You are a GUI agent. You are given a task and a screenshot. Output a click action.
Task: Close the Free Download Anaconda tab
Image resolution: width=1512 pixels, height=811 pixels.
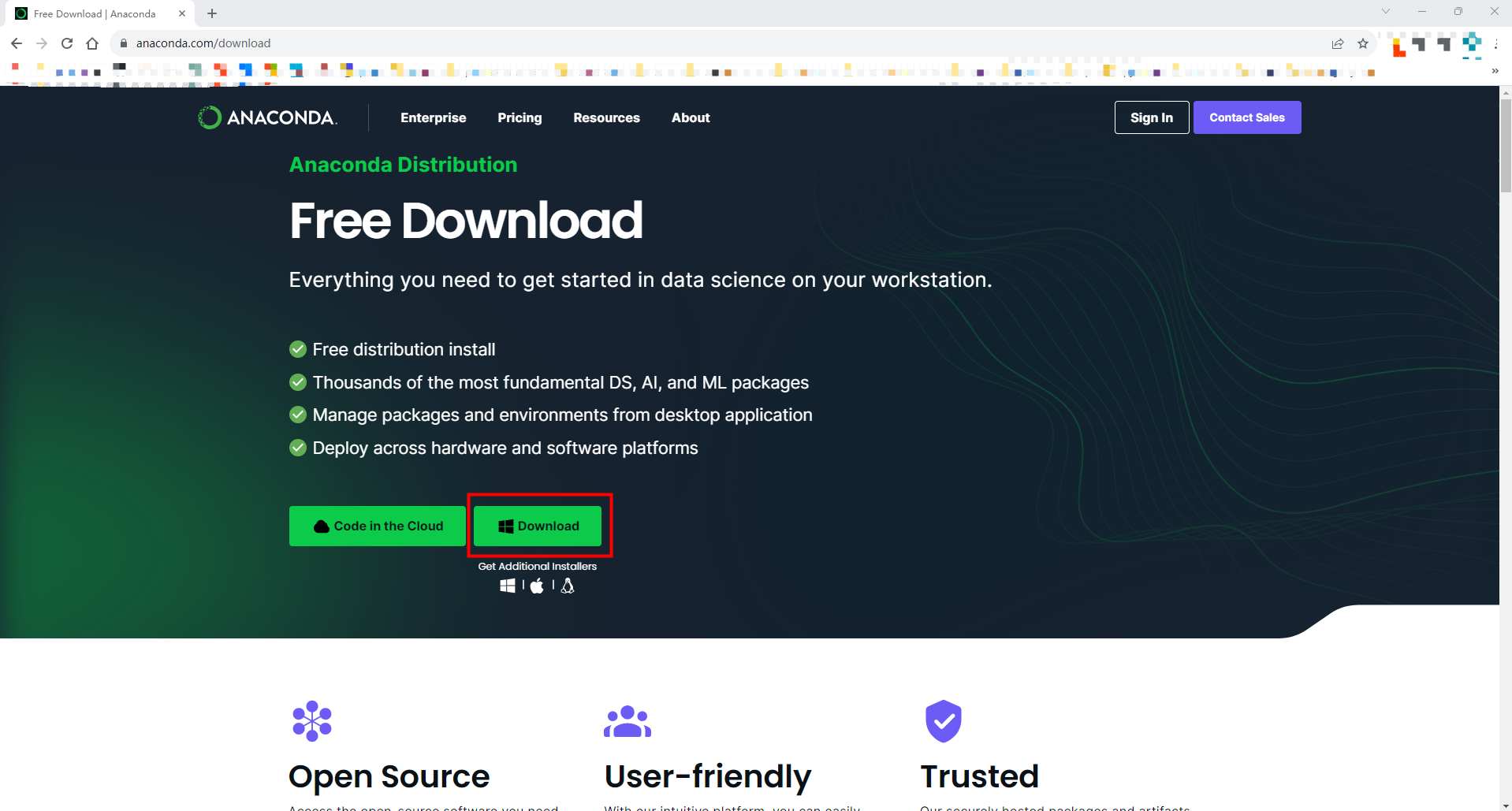182,13
